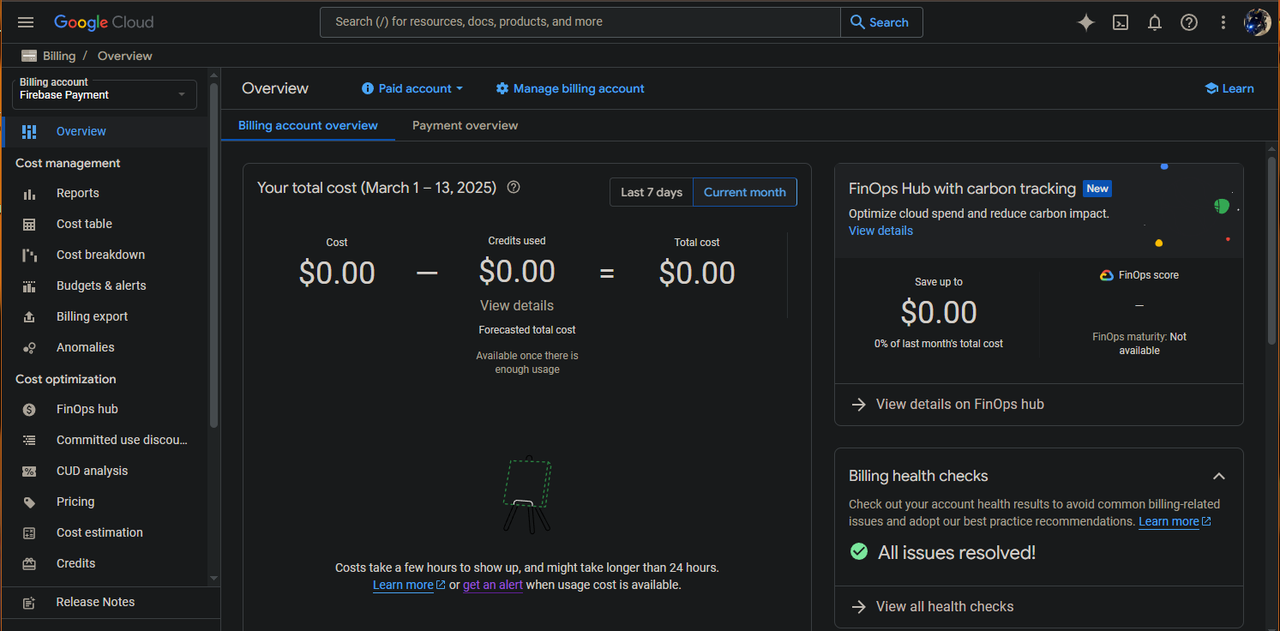This screenshot has width=1280, height=631.
Task: Click the Reports bar chart icon
Action: tap(29, 193)
